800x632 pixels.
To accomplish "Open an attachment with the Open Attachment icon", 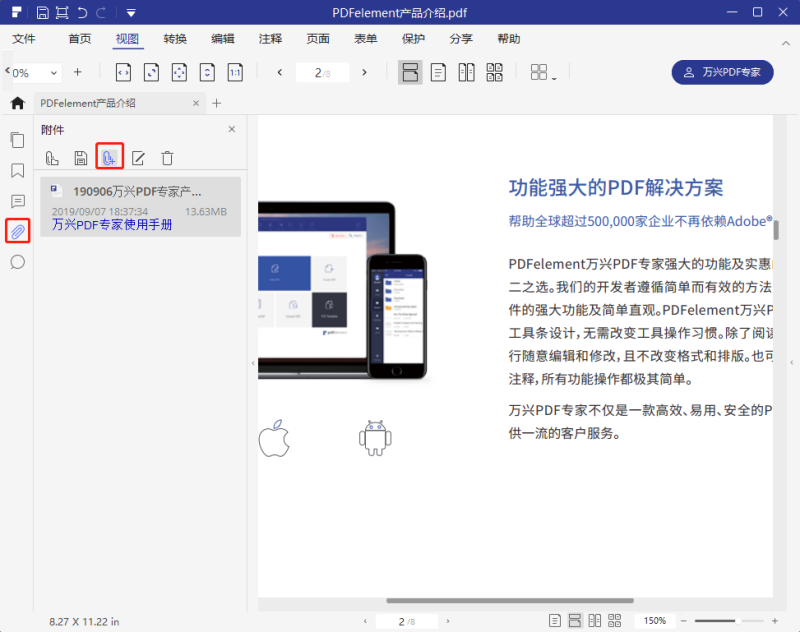I will coord(51,157).
